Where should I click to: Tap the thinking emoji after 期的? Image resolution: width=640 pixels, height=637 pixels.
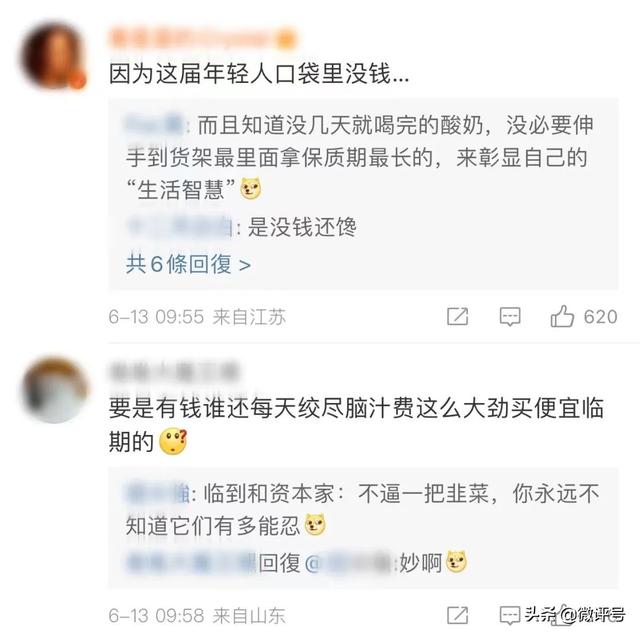tap(173, 442)
